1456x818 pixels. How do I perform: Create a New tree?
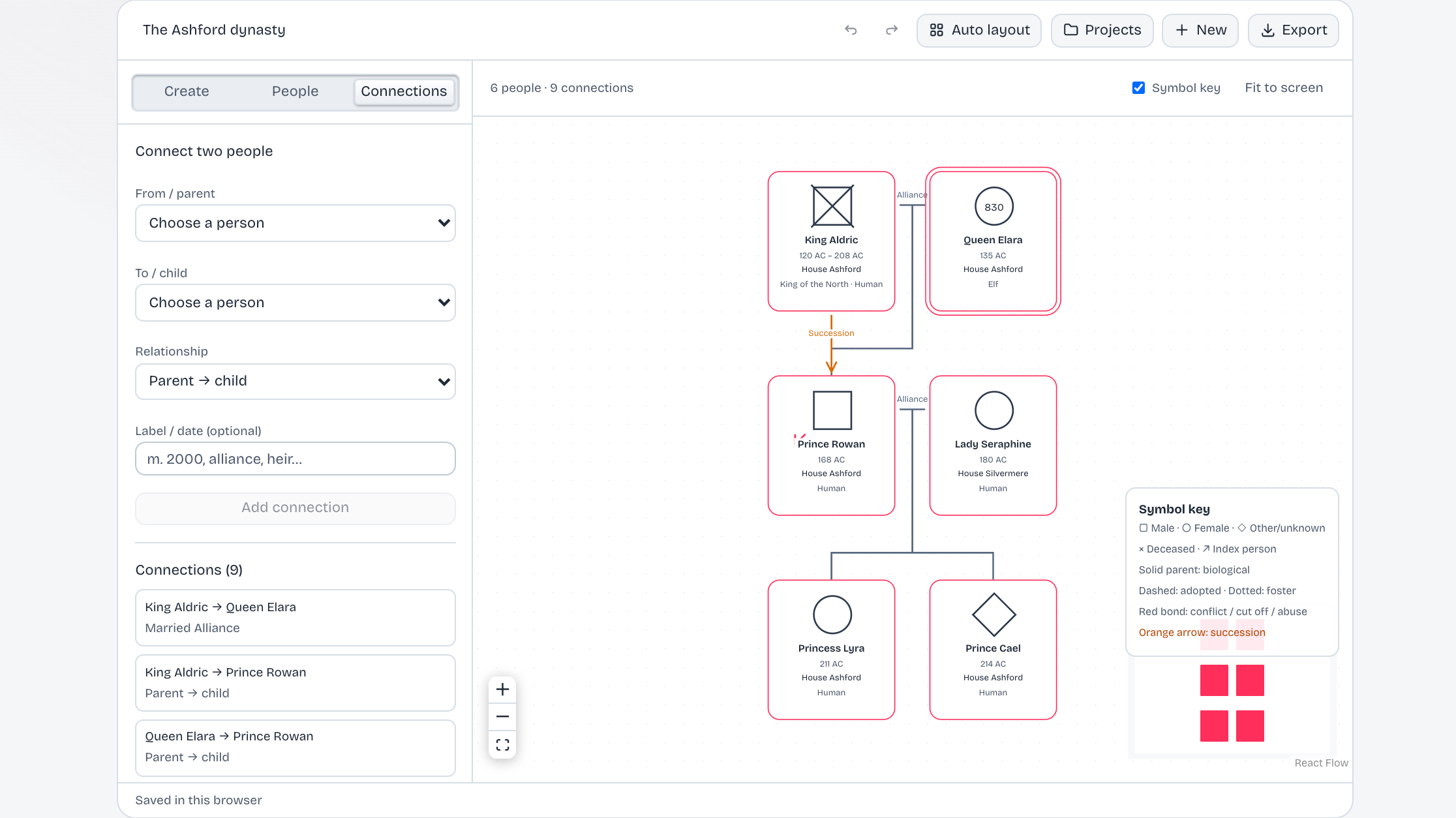pyautogui.click(x=1200, y=30)
